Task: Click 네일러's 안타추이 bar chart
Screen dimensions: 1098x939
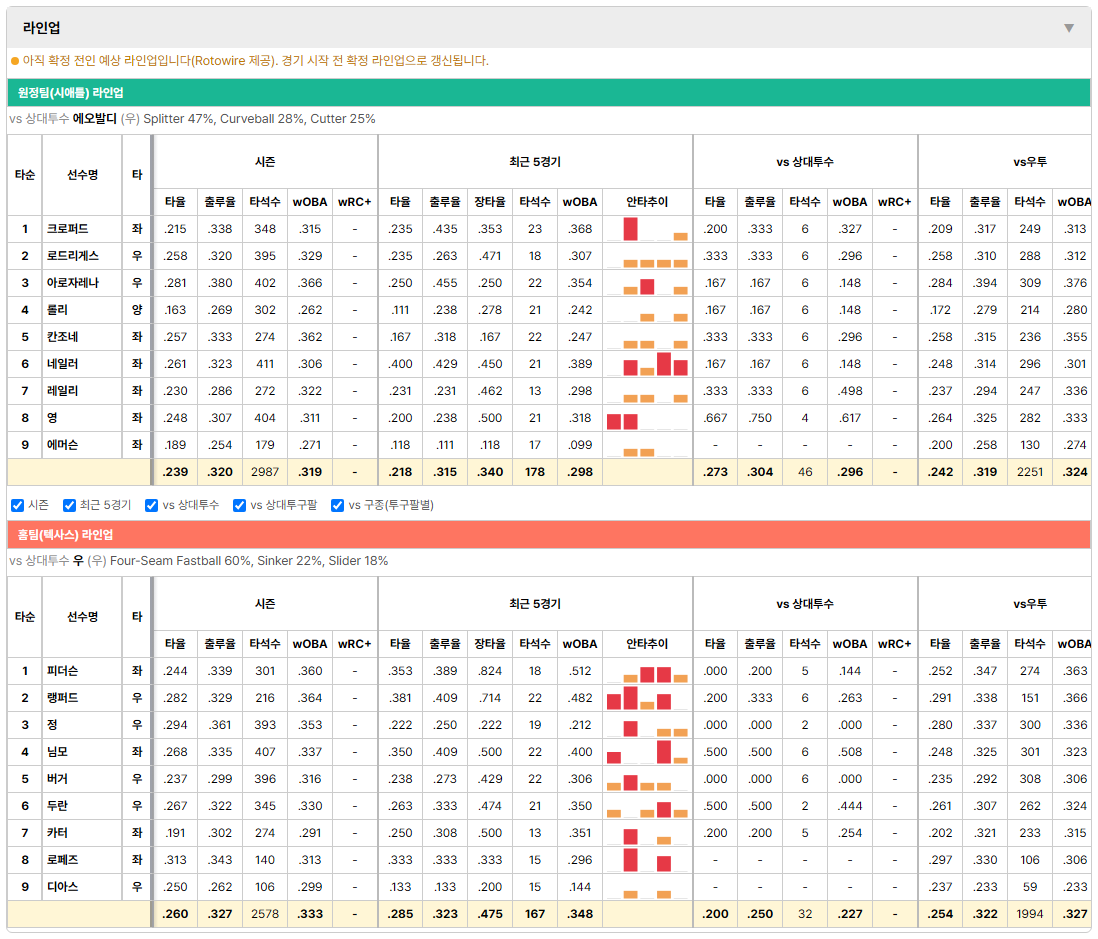Action: coord(647,364)
